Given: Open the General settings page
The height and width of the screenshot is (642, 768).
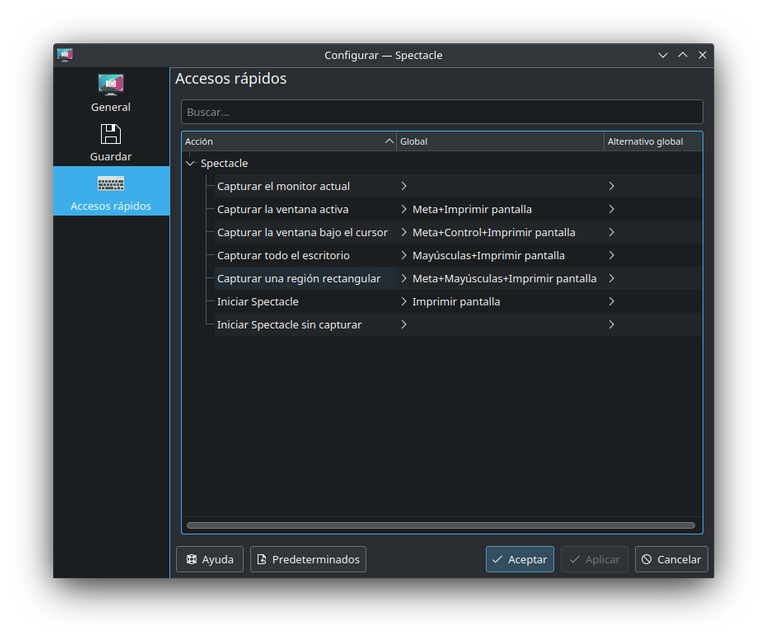Looking at the screenshot, I should pos(111,93).
